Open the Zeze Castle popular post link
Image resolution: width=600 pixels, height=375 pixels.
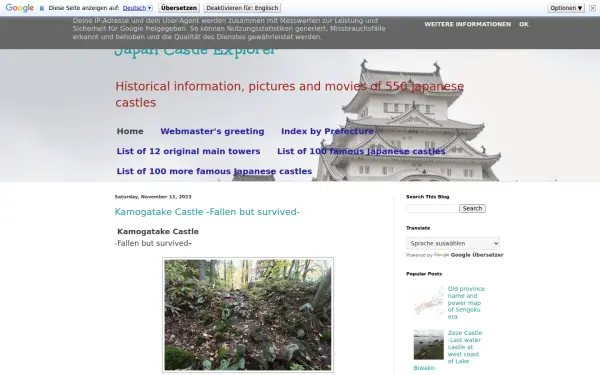pos(465,347)
